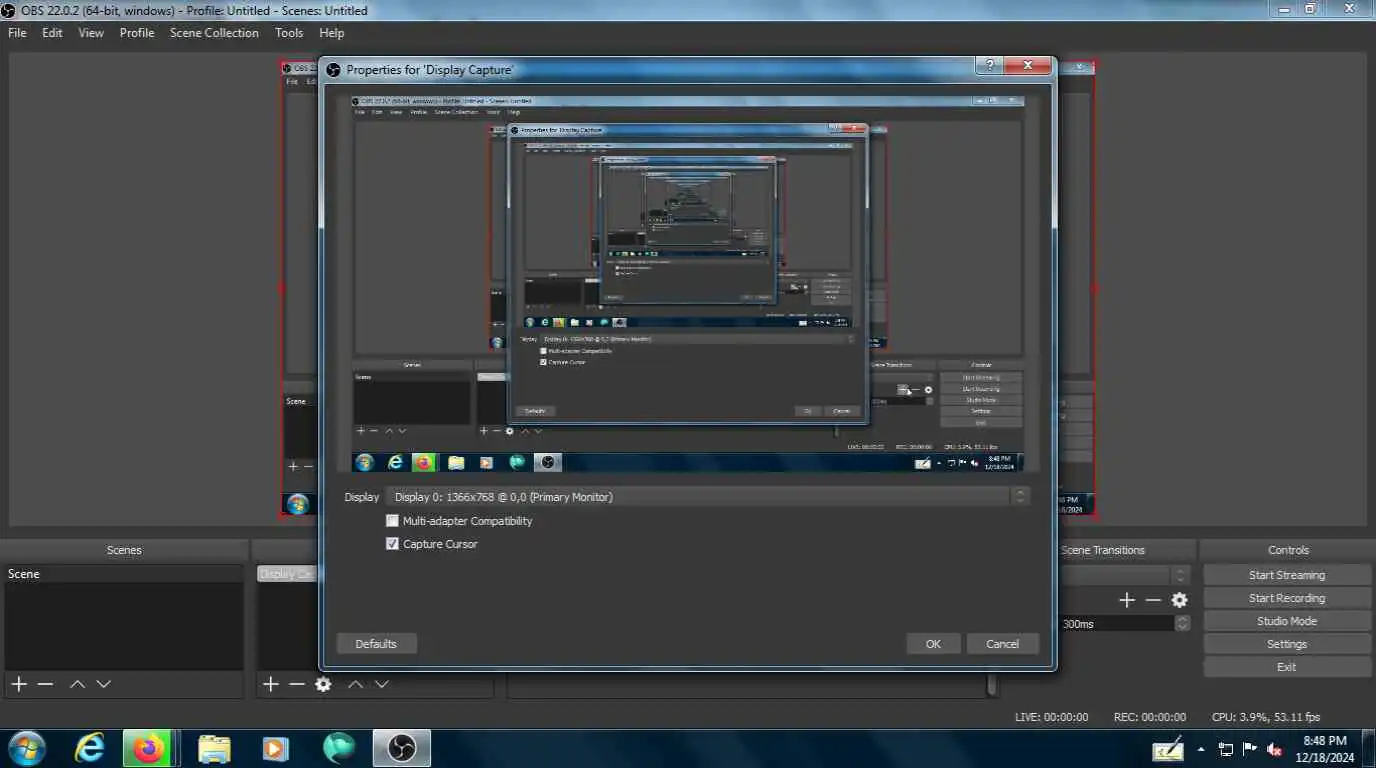The height and width of the screenshot is (768, 1376).
Task: Click the OBS Studio taskbar icon
Action: (402, 748)
